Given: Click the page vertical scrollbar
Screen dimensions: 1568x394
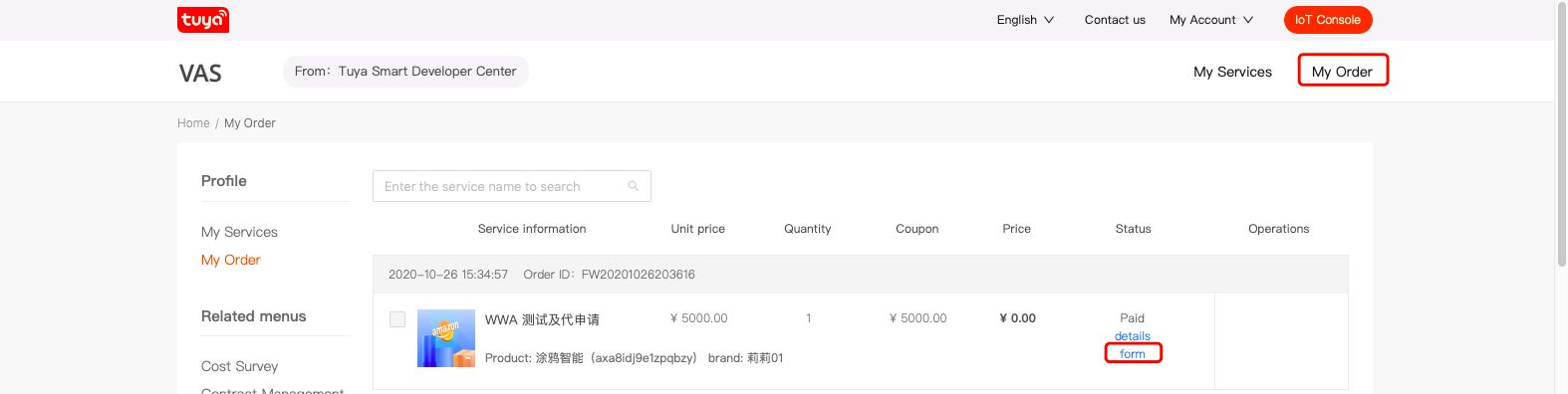Looking at the screenshot, I should (1561, 134).
